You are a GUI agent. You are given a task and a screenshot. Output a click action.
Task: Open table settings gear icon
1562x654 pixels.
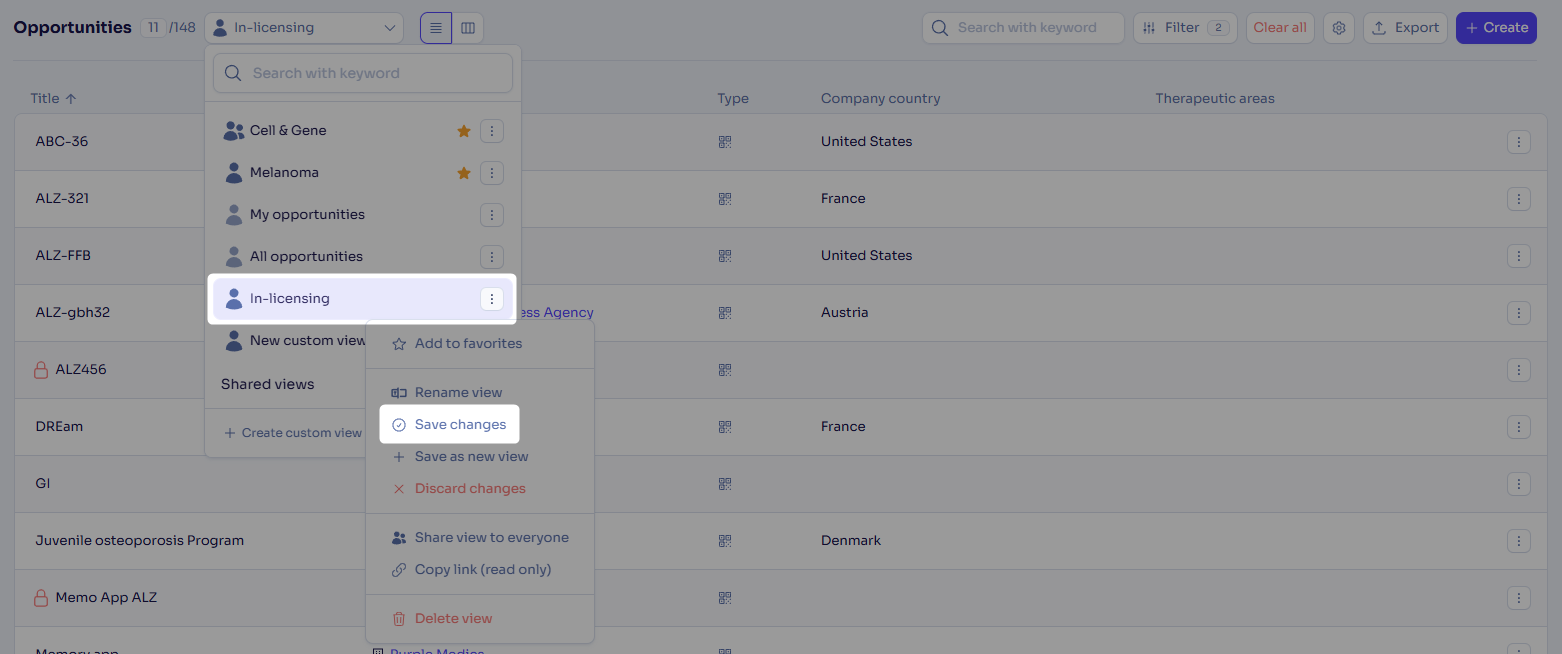tap(1339, 28)
